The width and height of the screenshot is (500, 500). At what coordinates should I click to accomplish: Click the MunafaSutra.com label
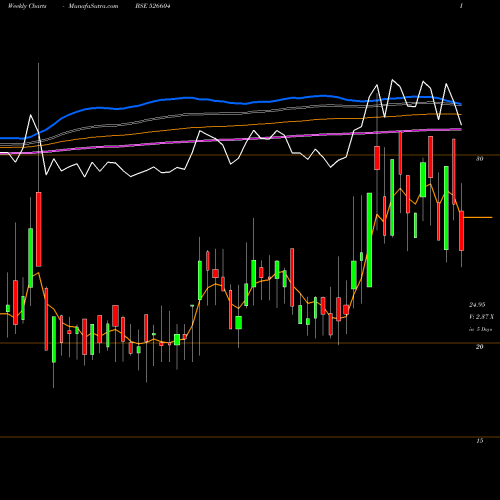point(93,6)
